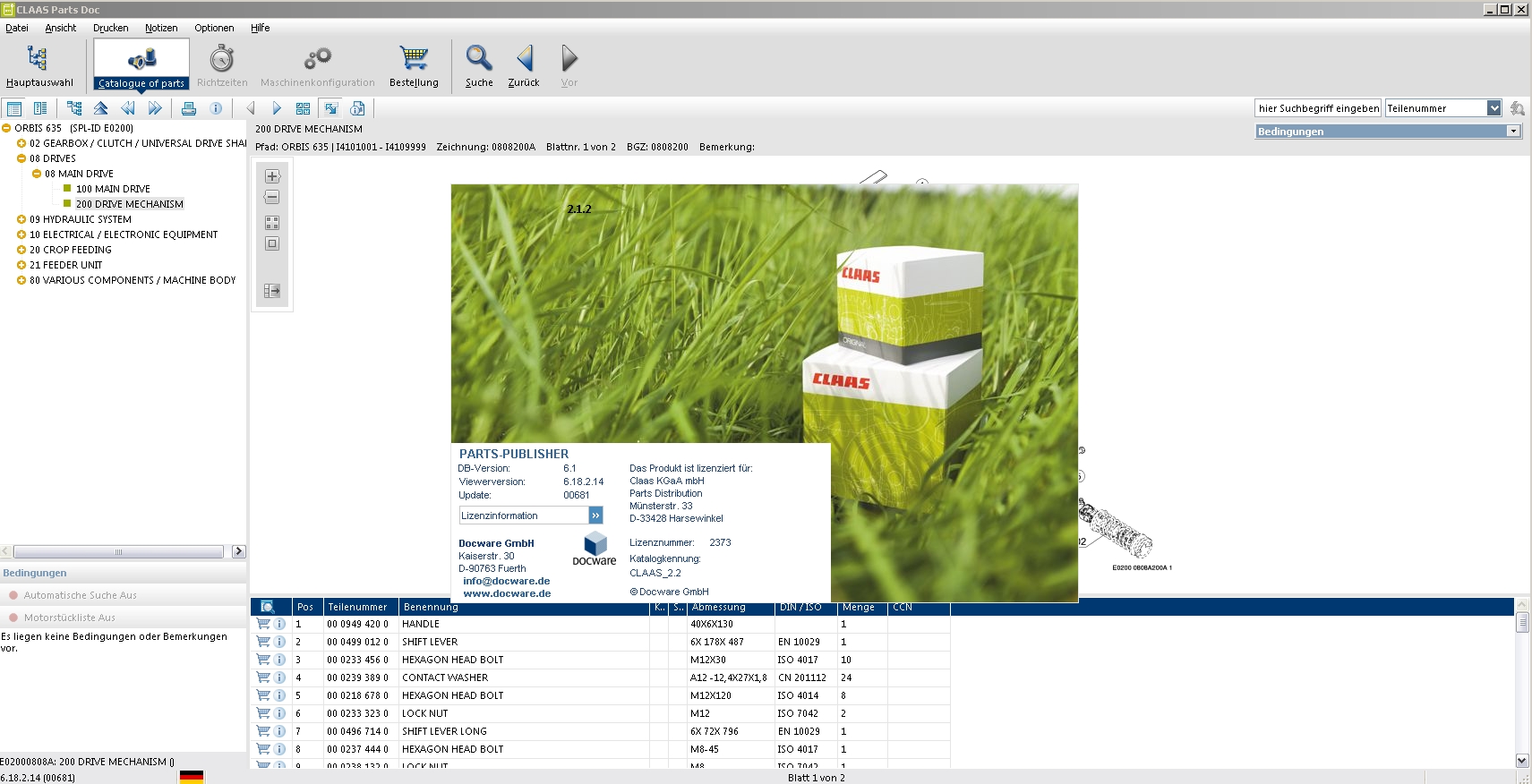Select 200 DRIVE MECHANISM tree item

pos(130,204)
